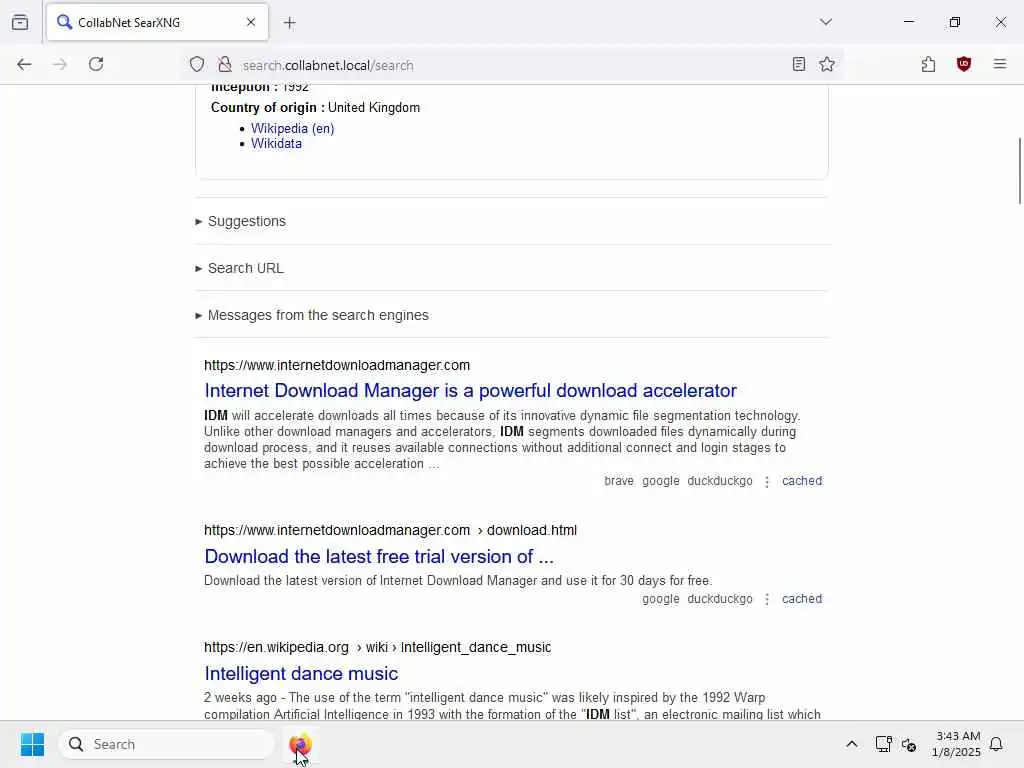
Task: Click the 'Country of origin :' label
Action: (x=268, y=108)
